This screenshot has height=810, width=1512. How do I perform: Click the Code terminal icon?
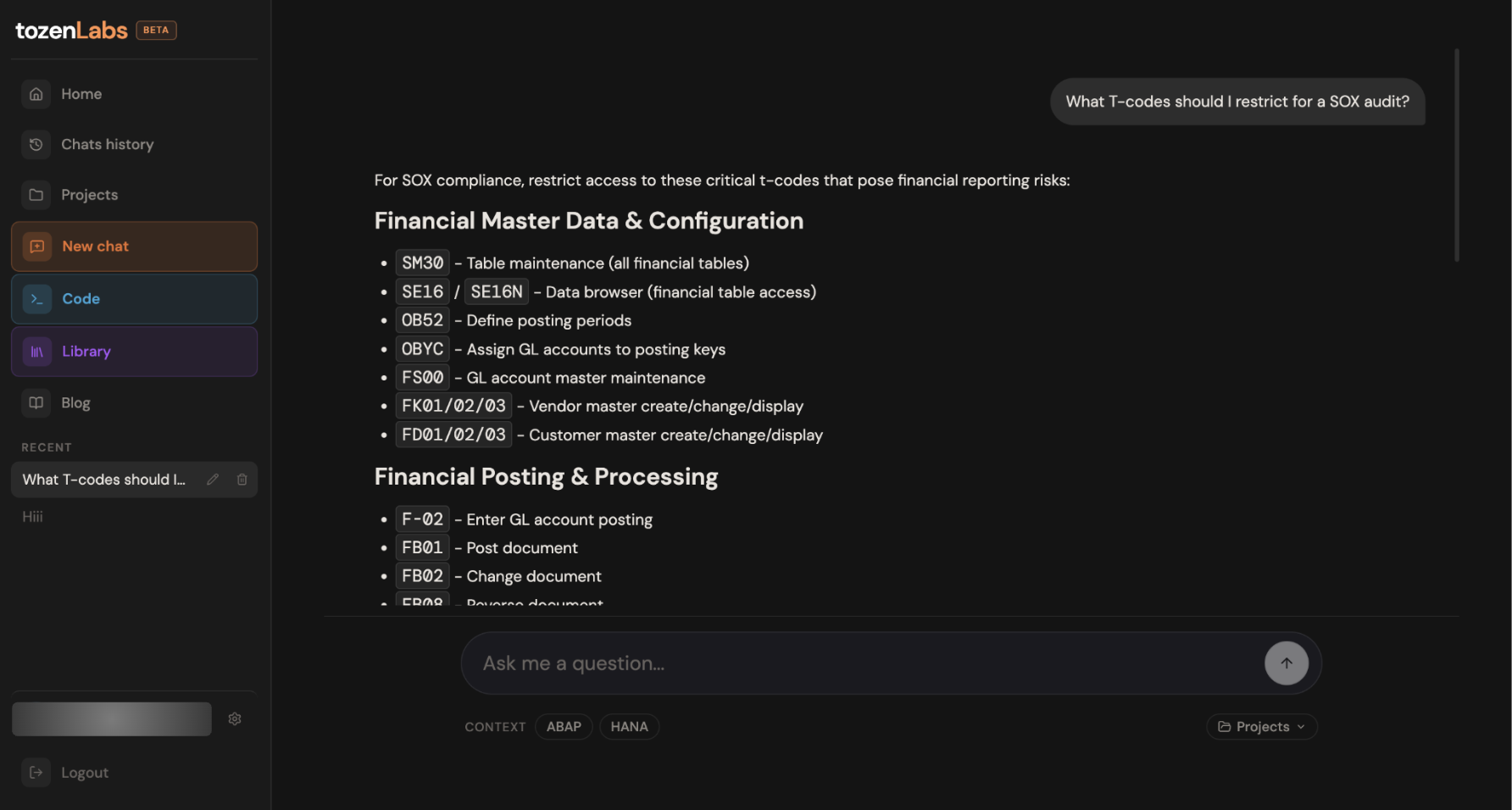(36, 299)
